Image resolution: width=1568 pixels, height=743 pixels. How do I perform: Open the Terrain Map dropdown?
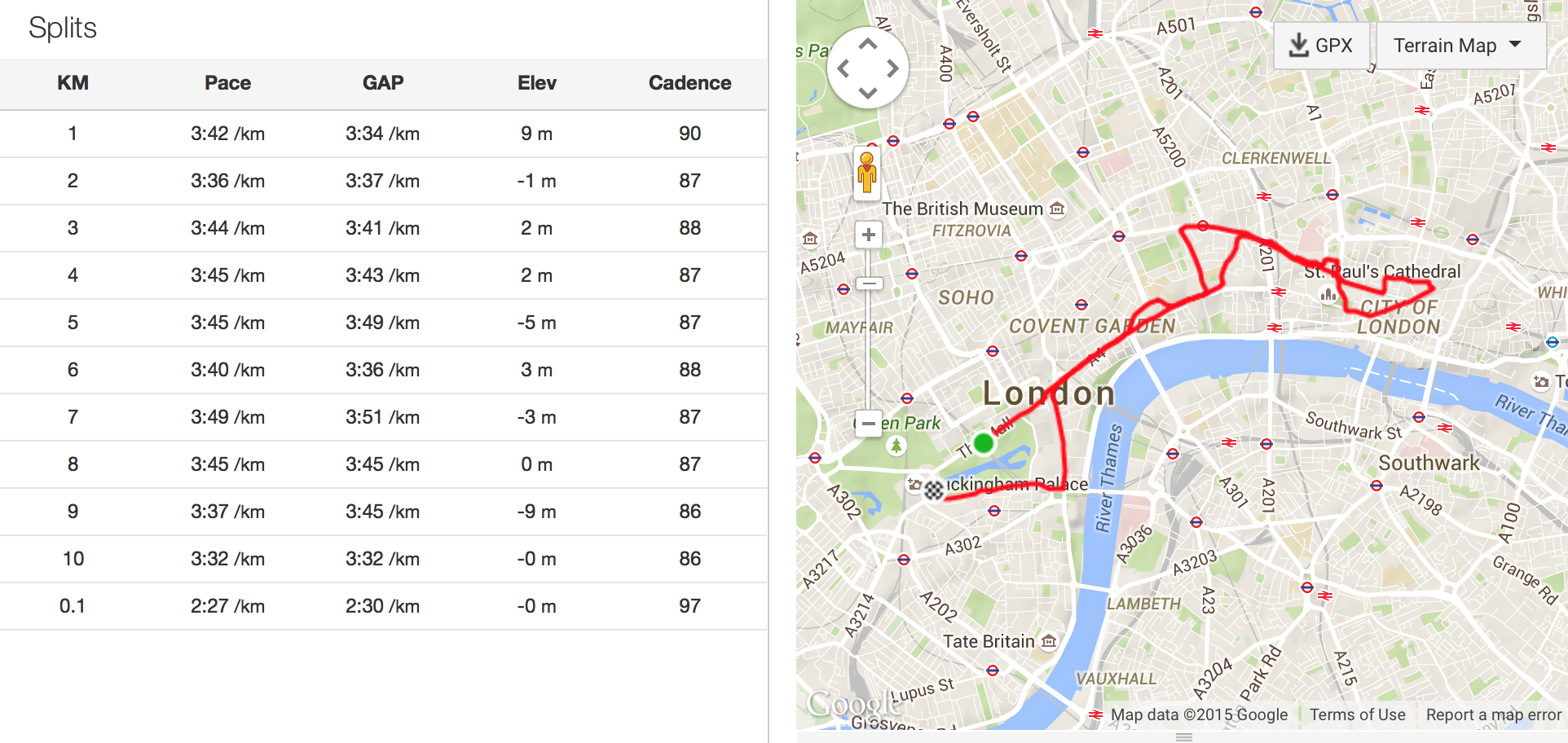pyautogui.click(x=1460, y=46)
